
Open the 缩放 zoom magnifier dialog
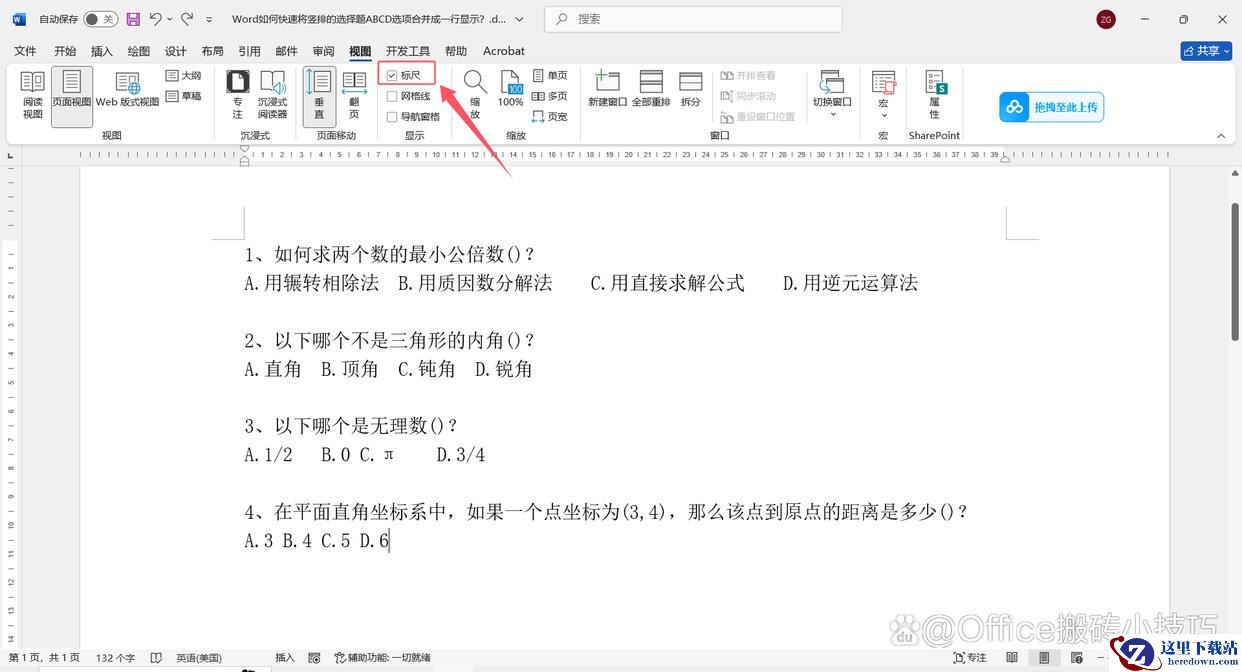(x=475, y=95)
